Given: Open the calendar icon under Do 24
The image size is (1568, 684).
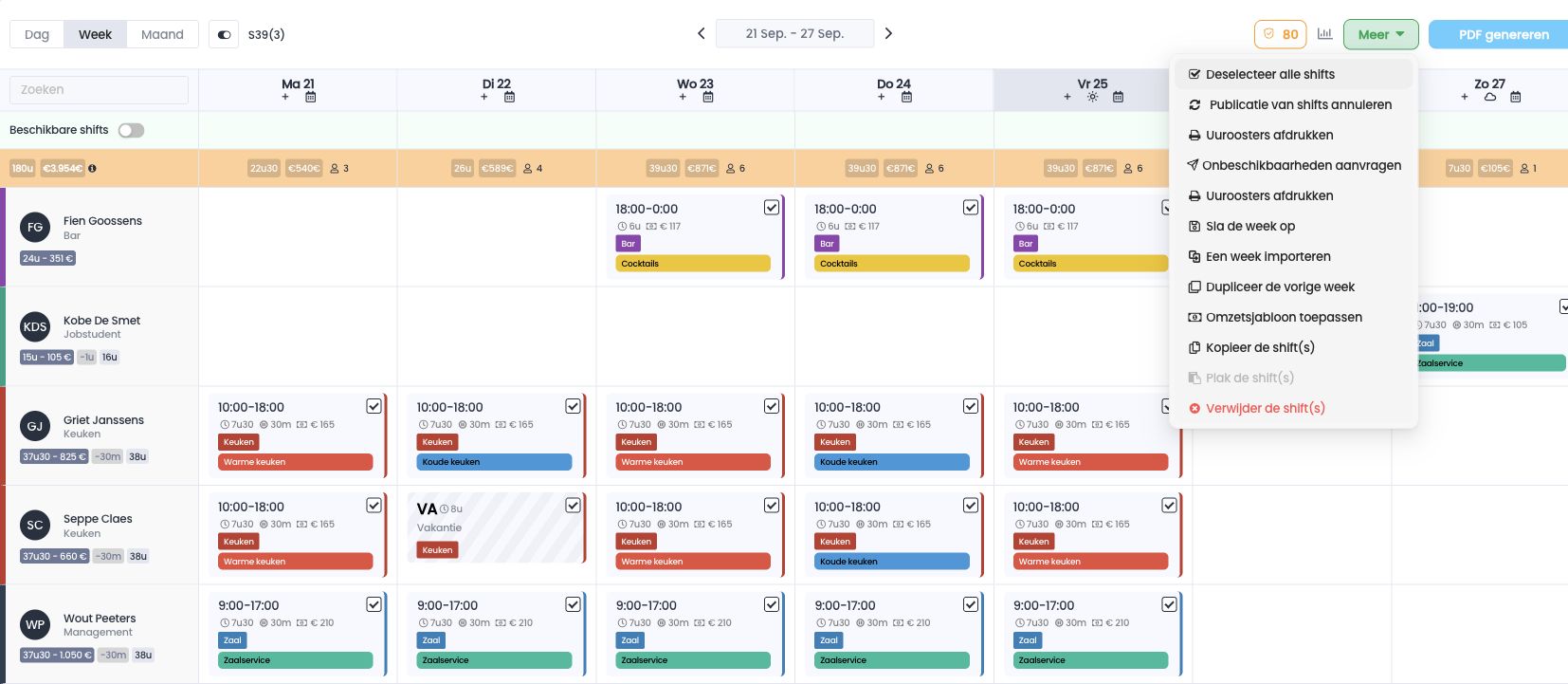Looking at the screenshot, I should pos(907,97).
